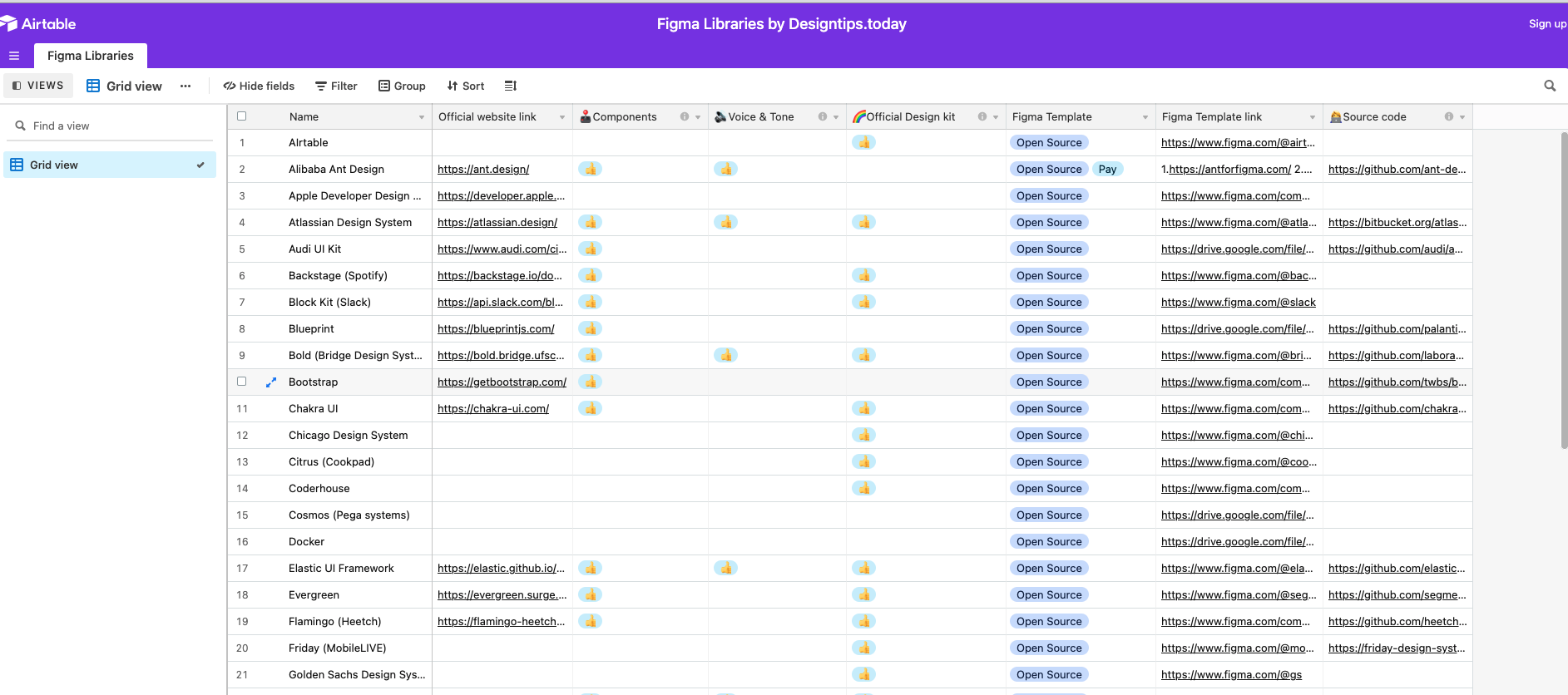The height and width of the screenshot is (695, 1568).
Task: Click the search icon in Find a view box
Action: tap(21, 126)
